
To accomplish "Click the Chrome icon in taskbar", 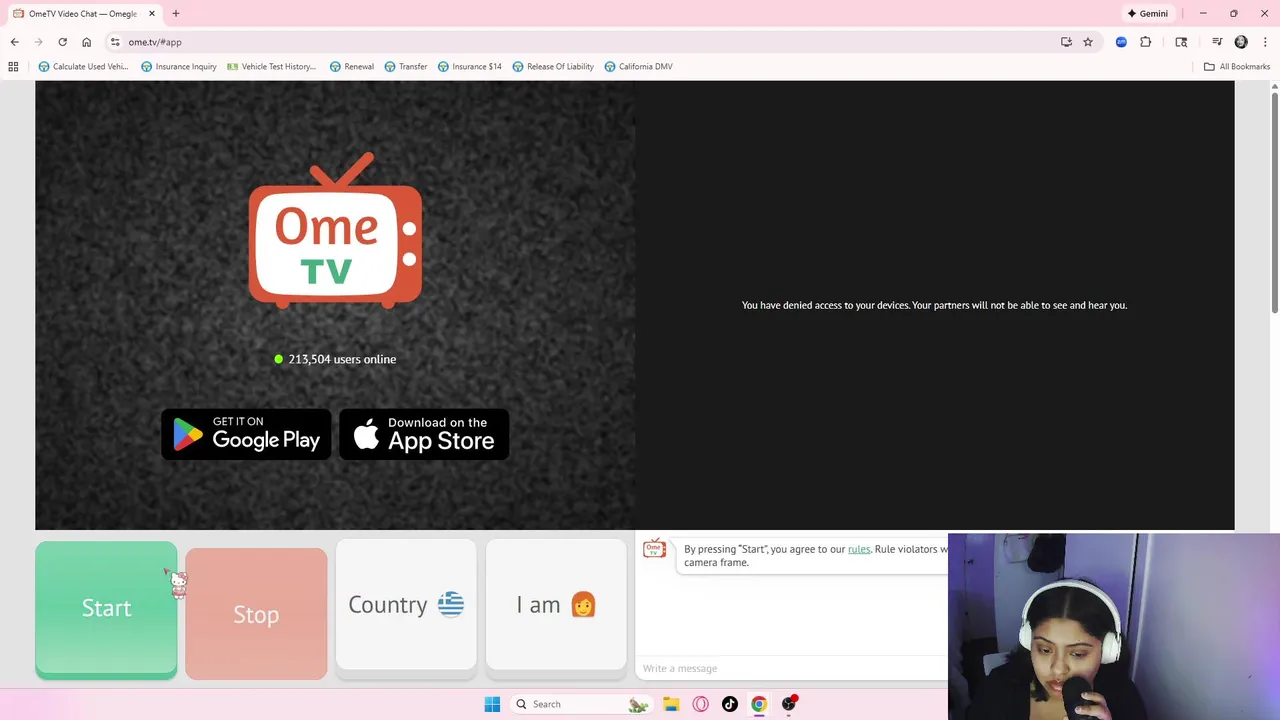I will pyautogui.click(x=759, y=704).
